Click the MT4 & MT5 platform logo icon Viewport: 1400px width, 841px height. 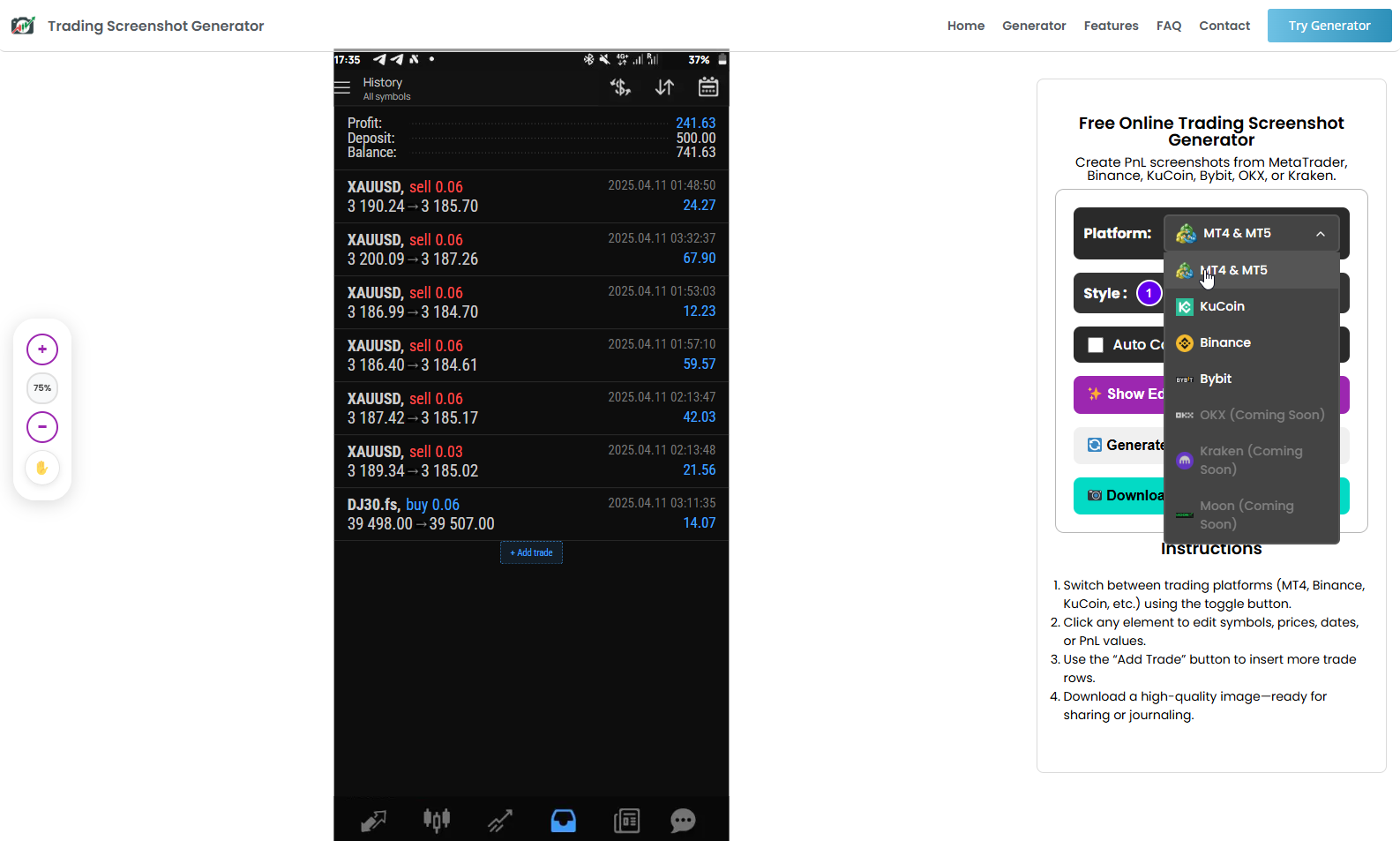click(1187, 234)
